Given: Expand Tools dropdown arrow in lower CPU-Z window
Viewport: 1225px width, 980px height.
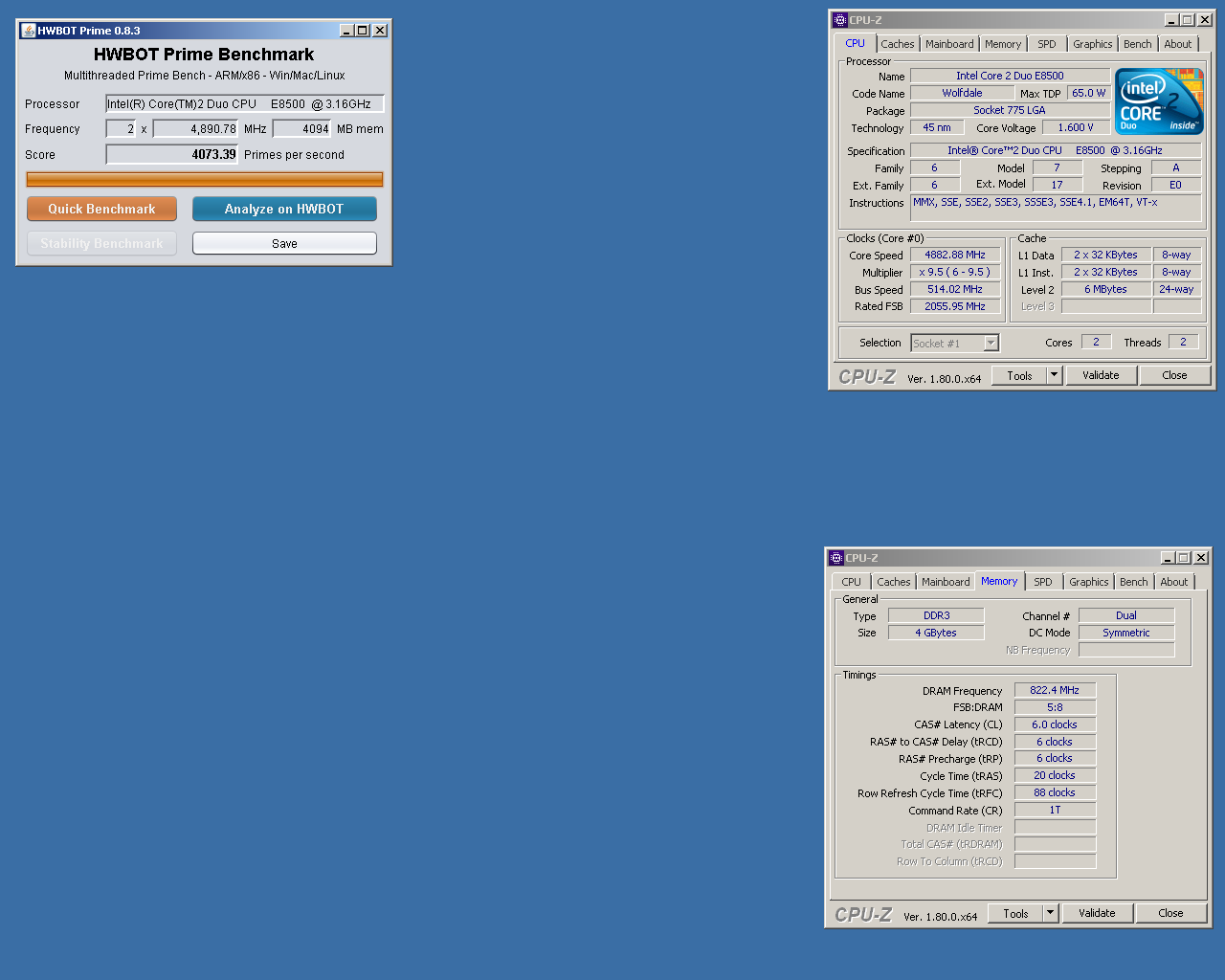Looking at the screenshot, I should pyautogui.click(x=1051, y=913).
